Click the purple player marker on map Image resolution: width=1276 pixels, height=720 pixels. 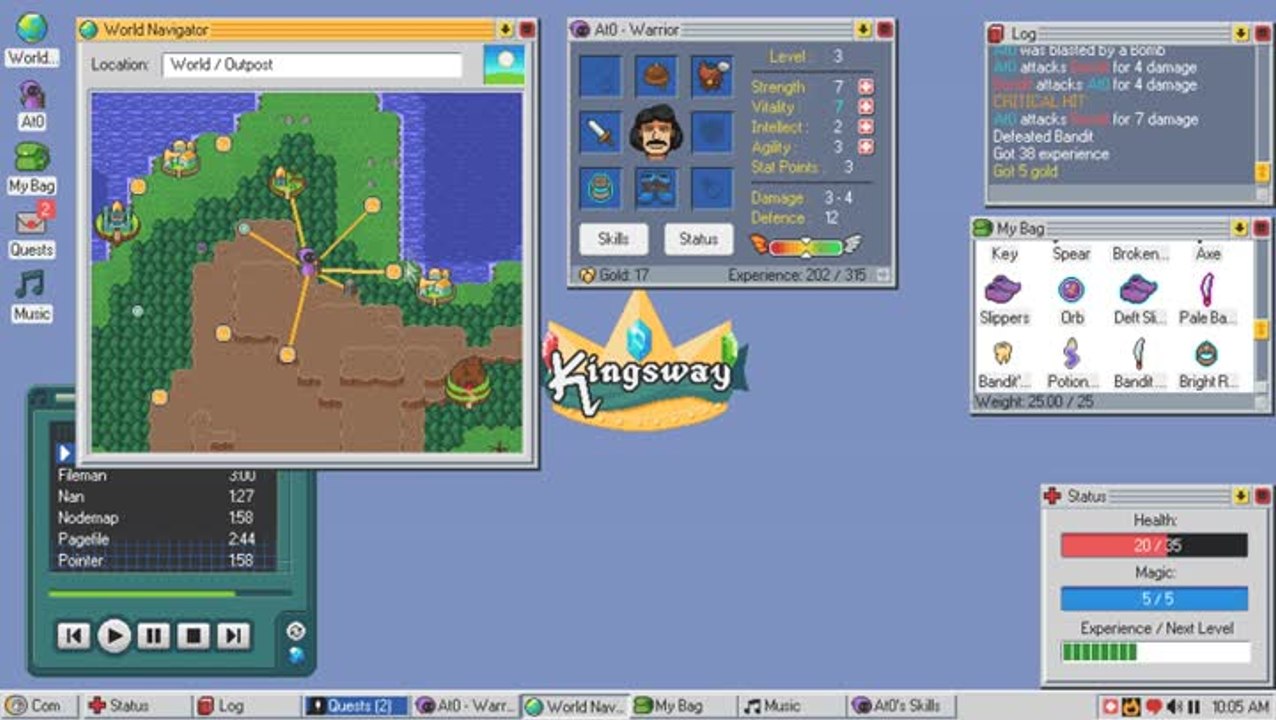tap(308, 263)
